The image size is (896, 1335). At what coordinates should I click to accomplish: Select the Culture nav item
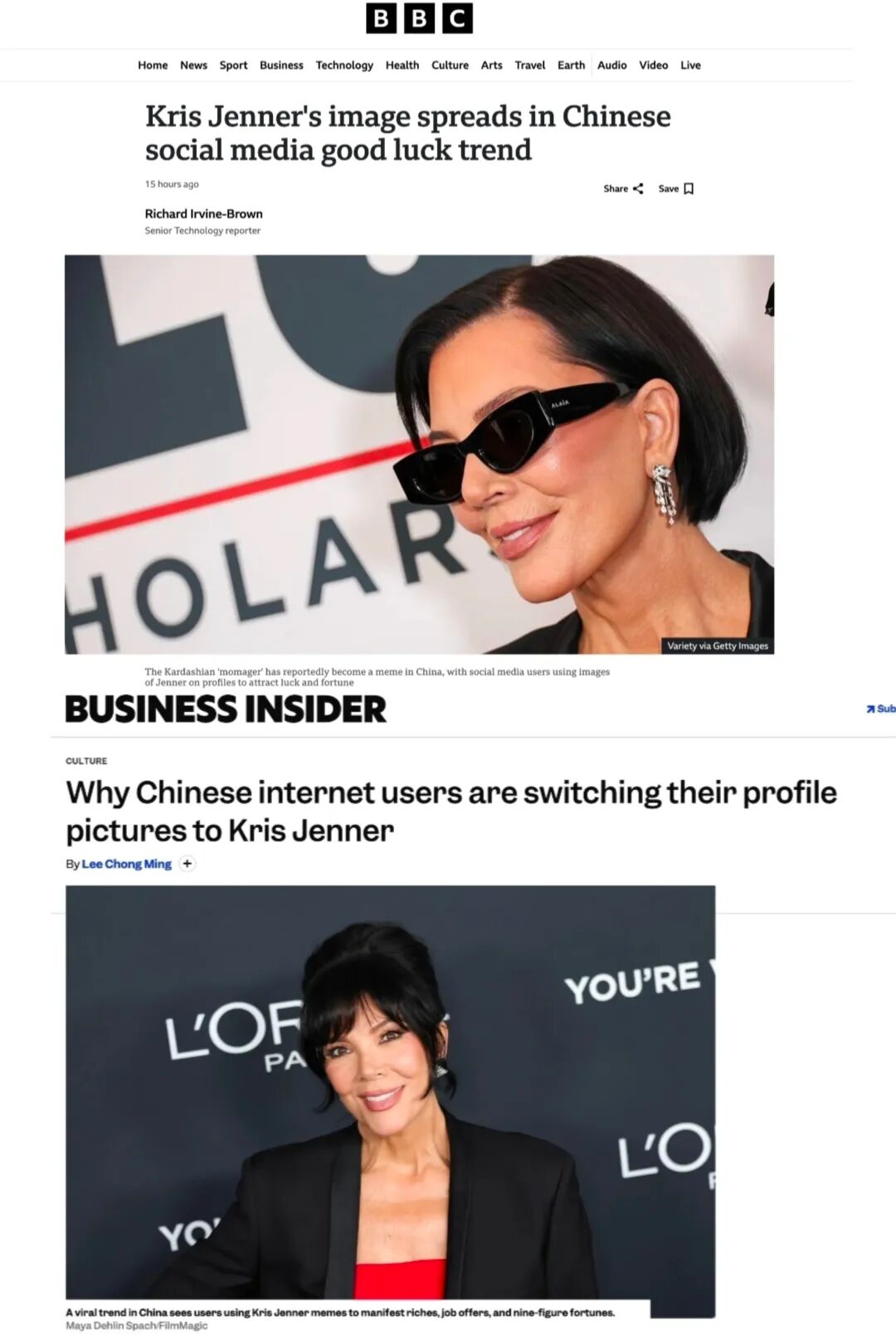tap(450, 65)
